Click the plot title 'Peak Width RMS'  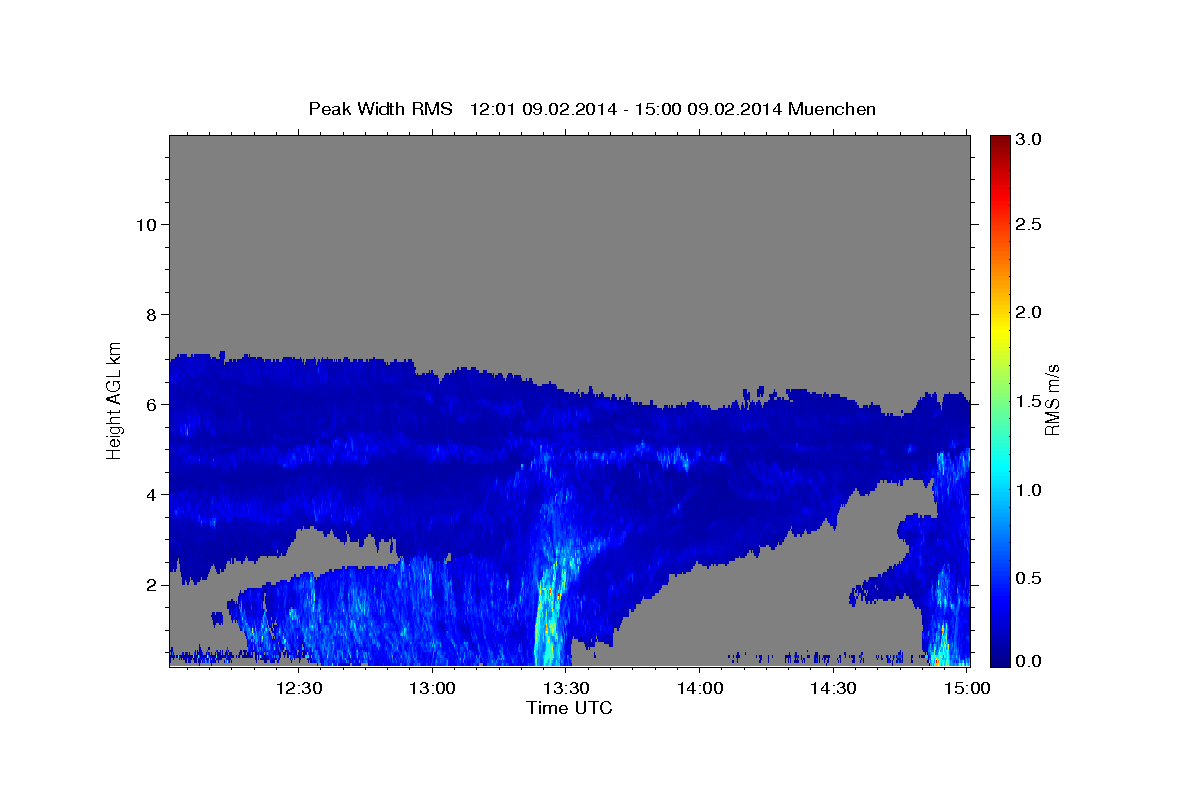[x=380, y=109]
